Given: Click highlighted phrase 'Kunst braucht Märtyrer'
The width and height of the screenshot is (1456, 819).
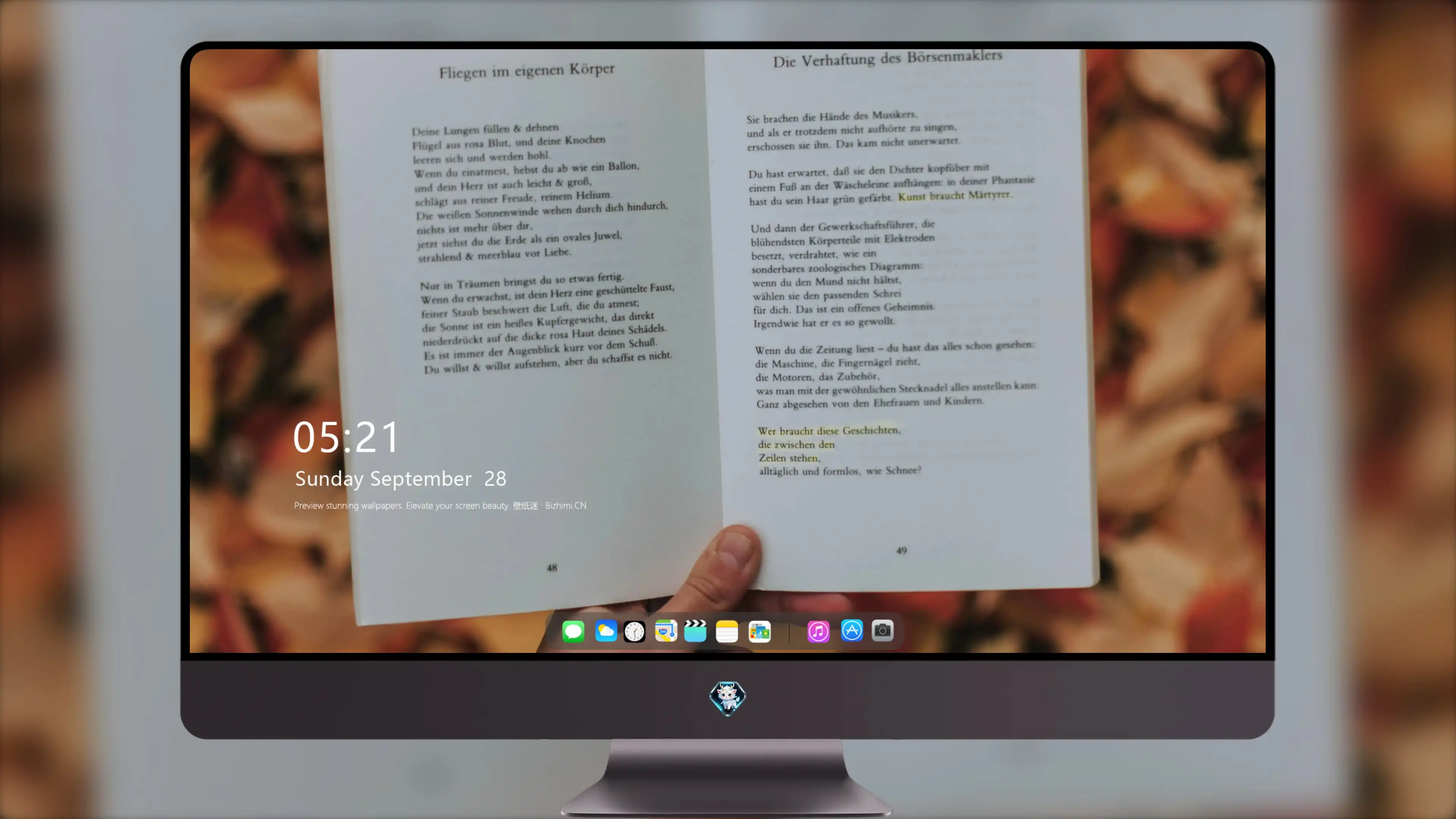Looking at the screenshot, I should point(955,196).
